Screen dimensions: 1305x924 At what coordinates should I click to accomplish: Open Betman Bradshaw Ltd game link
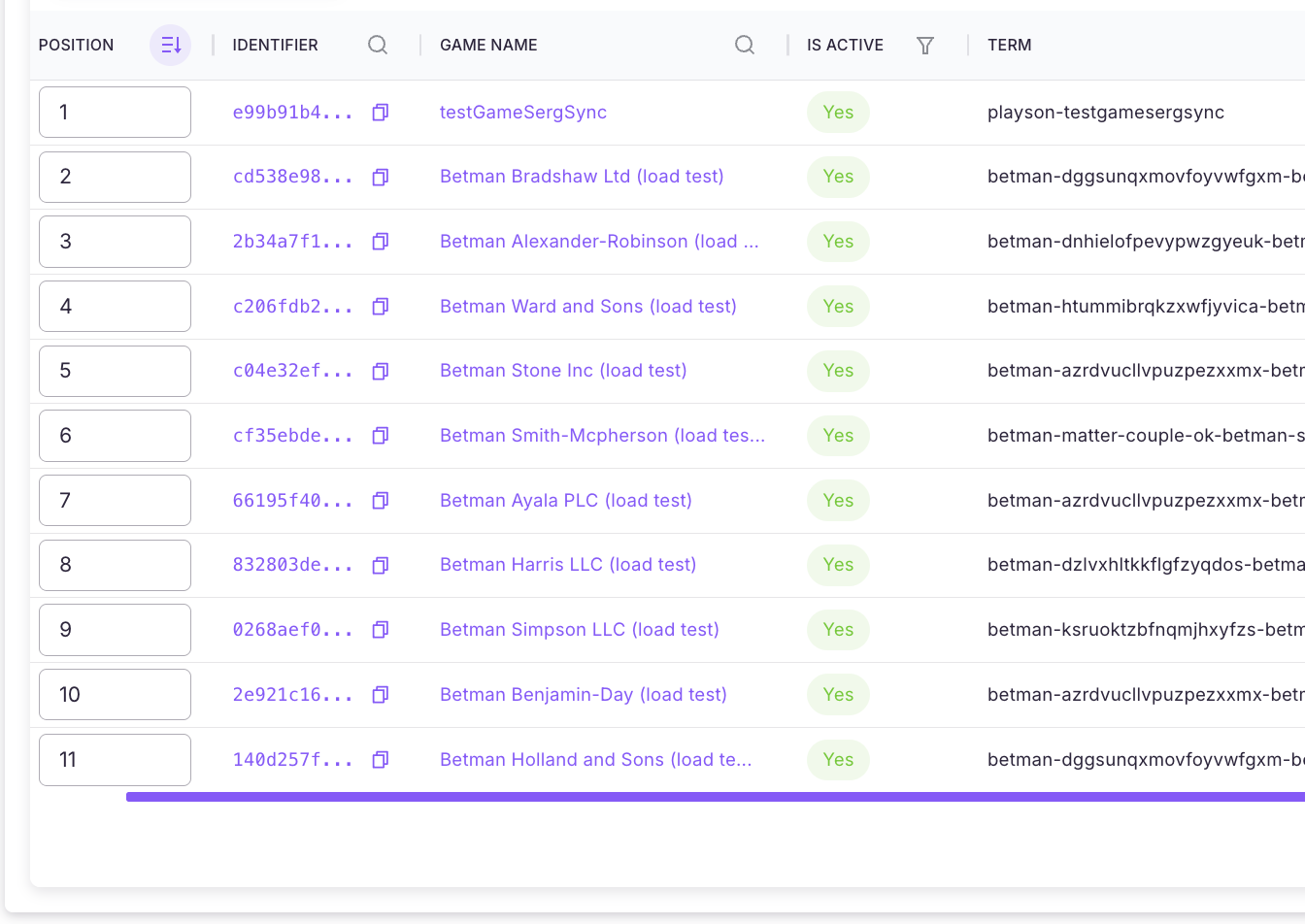pyautogui.click(x=582, y=177)
